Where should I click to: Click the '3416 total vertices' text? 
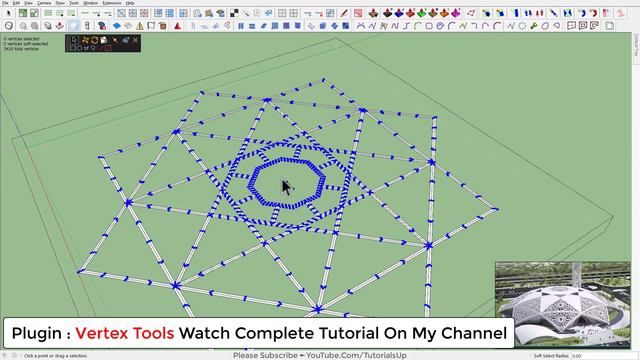[21, 49]
